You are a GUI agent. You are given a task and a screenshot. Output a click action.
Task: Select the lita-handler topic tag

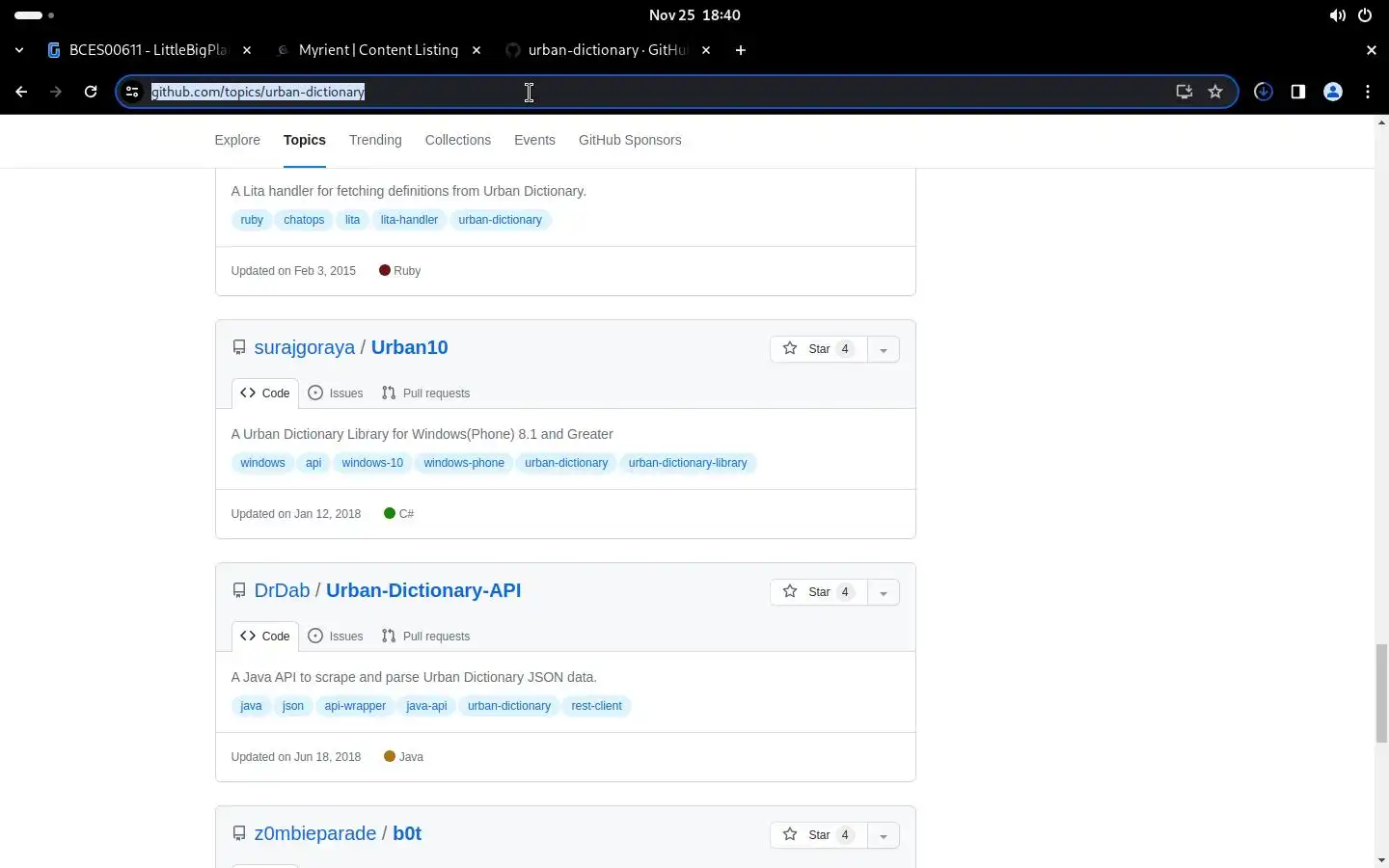pos(409,220)
